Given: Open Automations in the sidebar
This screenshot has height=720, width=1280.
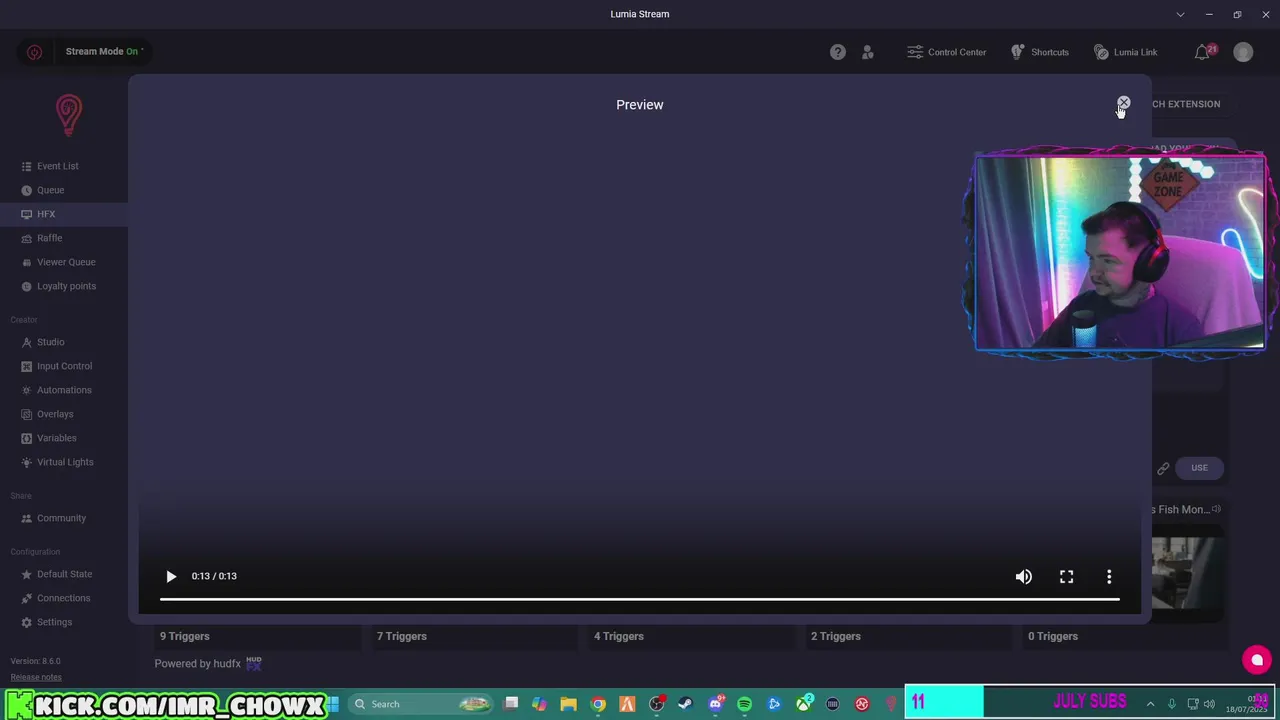Looking at the screenshot, I should click(64, 390).
